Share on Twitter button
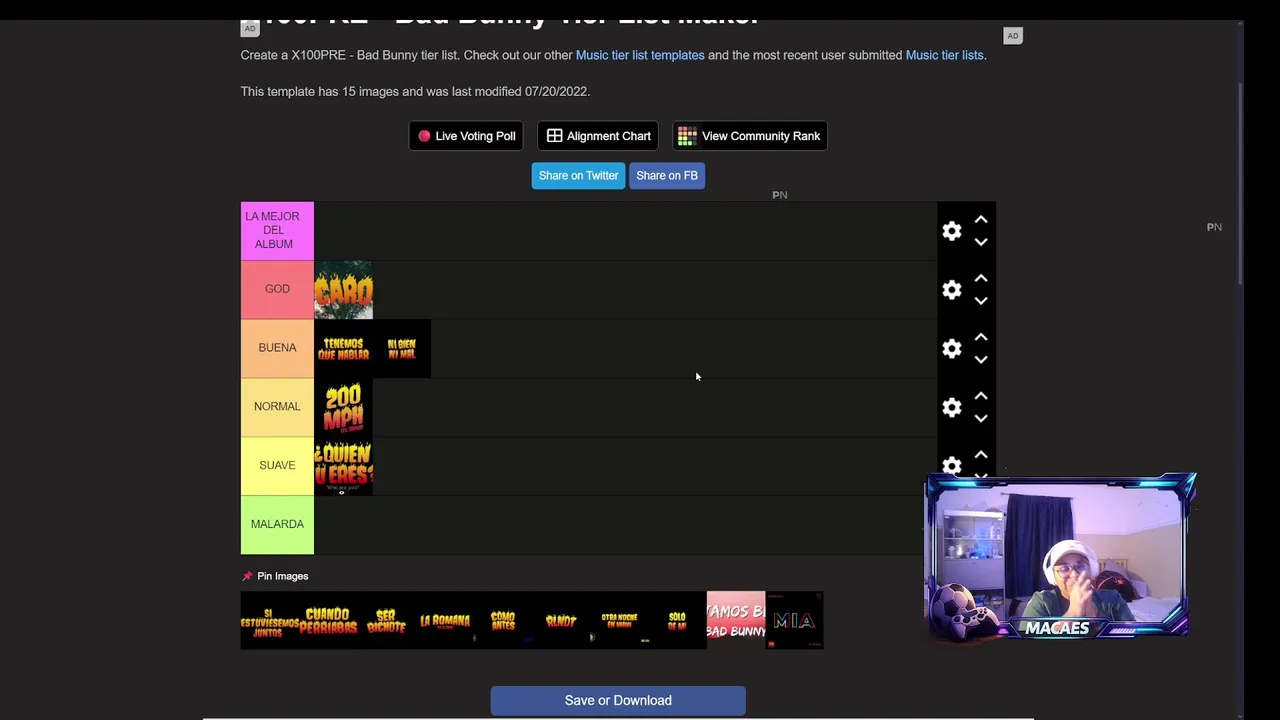 pyautogui.click(x=578, y=176)
